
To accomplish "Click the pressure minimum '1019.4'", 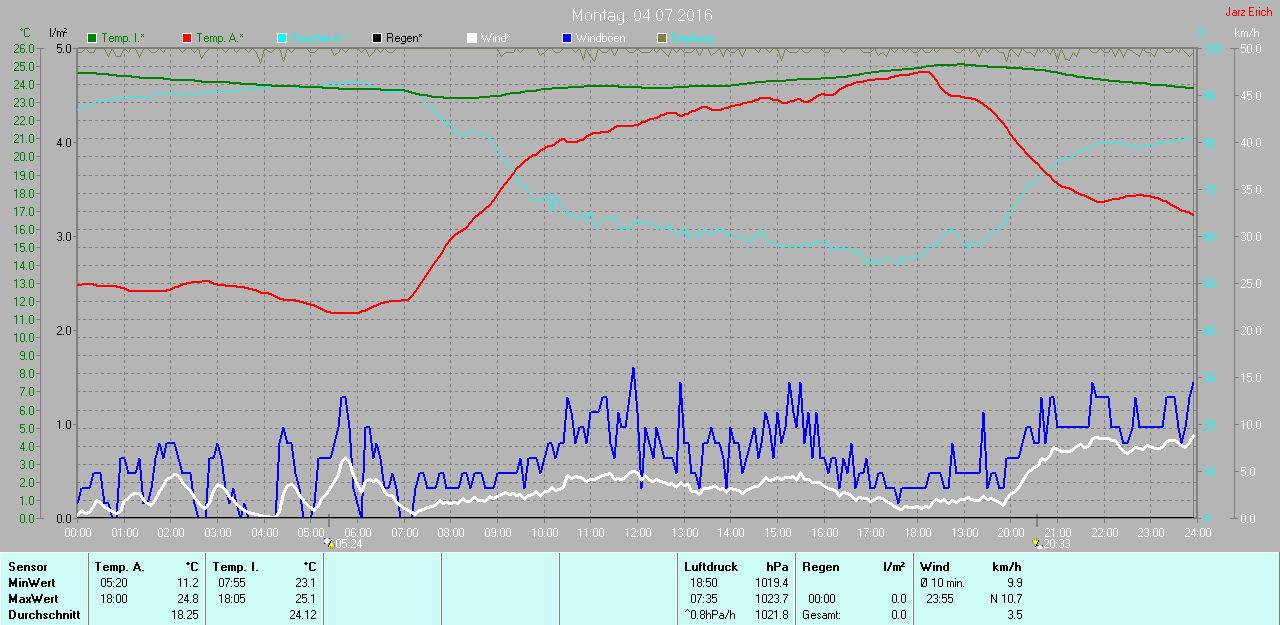I will [x=771, y=583].
